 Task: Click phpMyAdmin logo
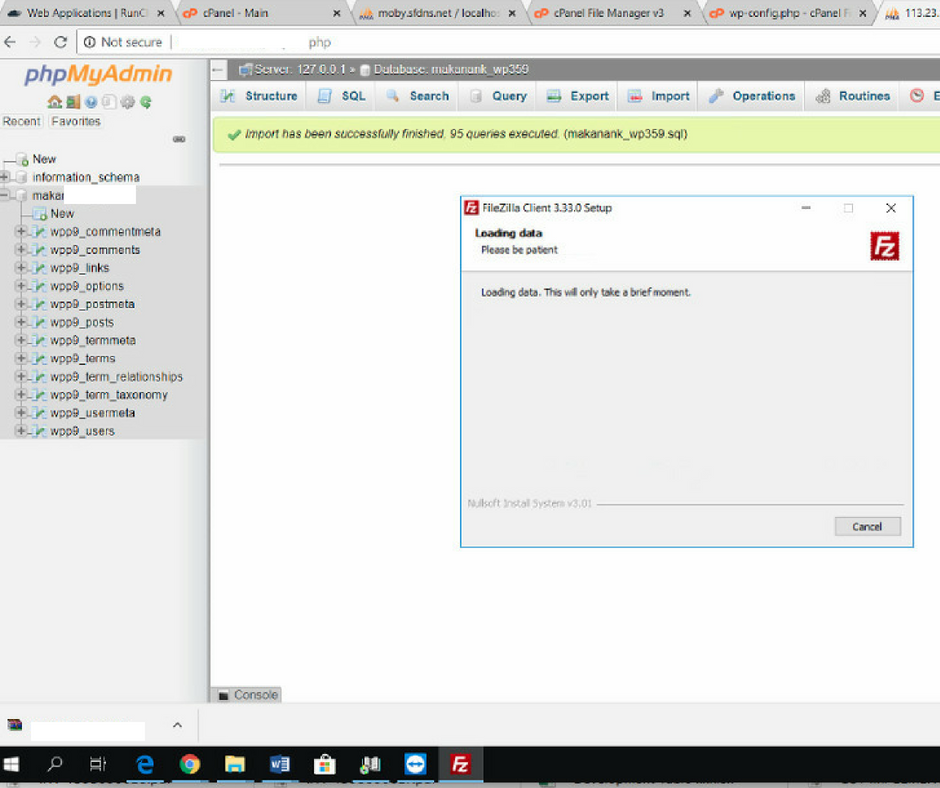coord(98,74)
